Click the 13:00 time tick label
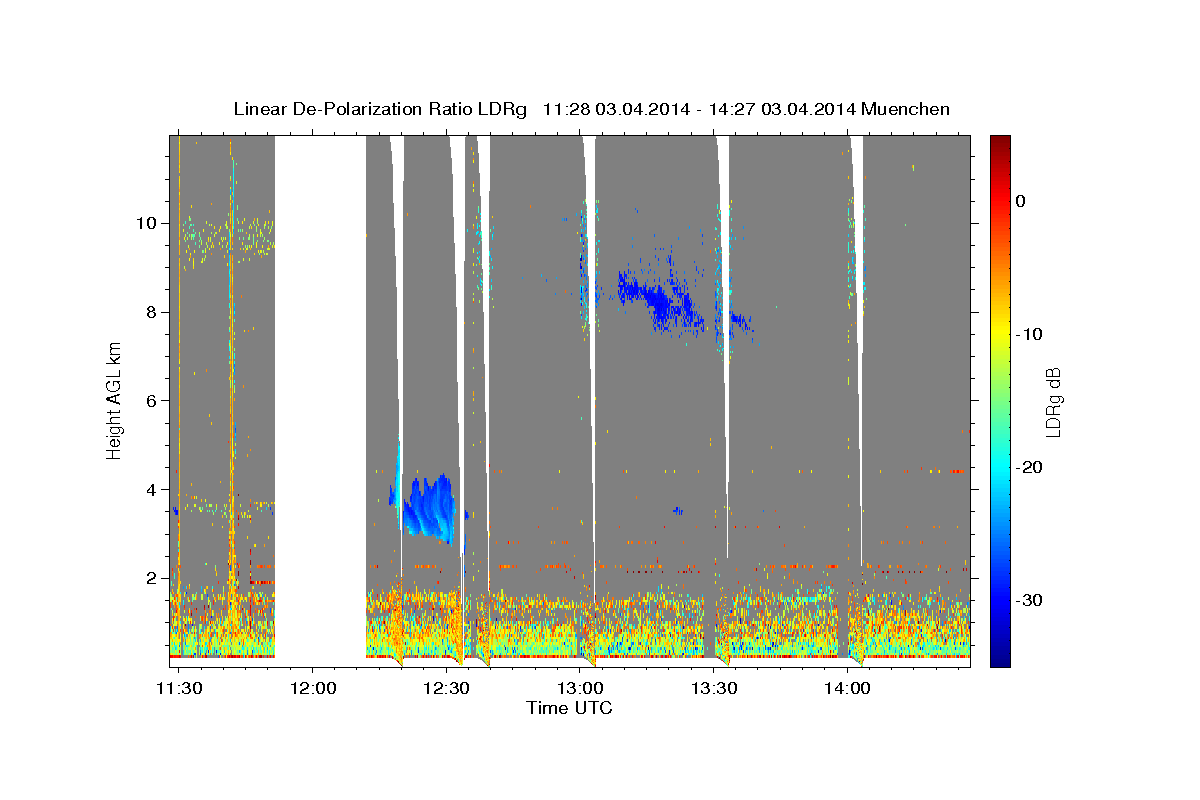Viewport: 1200px width, 800px height. point(580,688)
